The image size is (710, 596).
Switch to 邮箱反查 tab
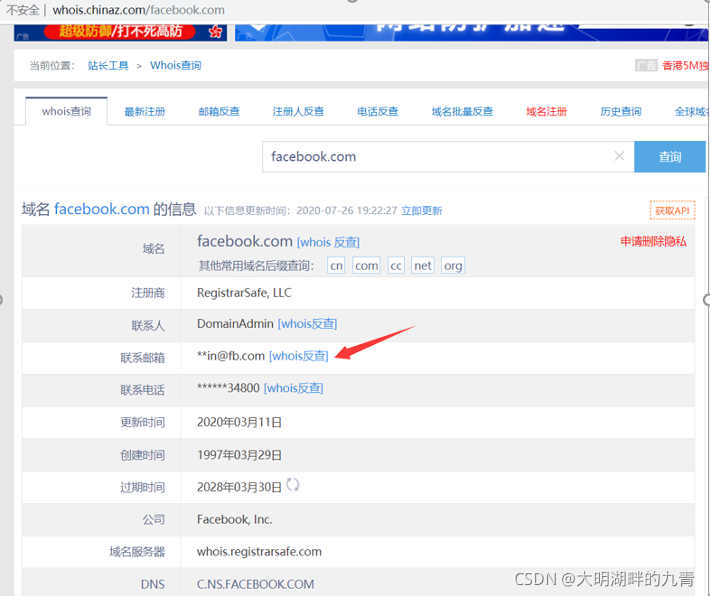(219, 111)
